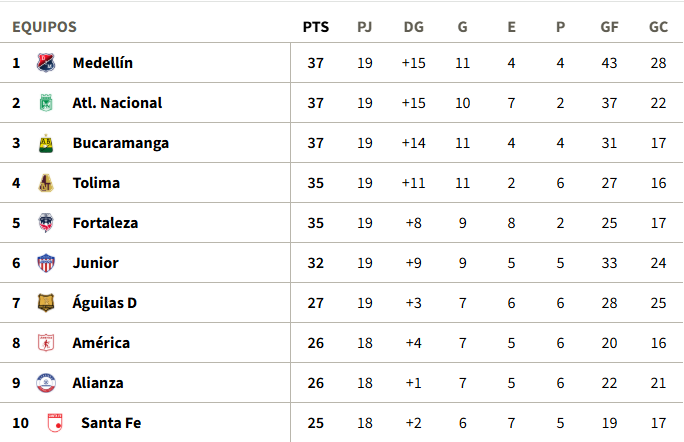Click the Alianza team crest icon
684x442 pixels.
tap(45, 383)
